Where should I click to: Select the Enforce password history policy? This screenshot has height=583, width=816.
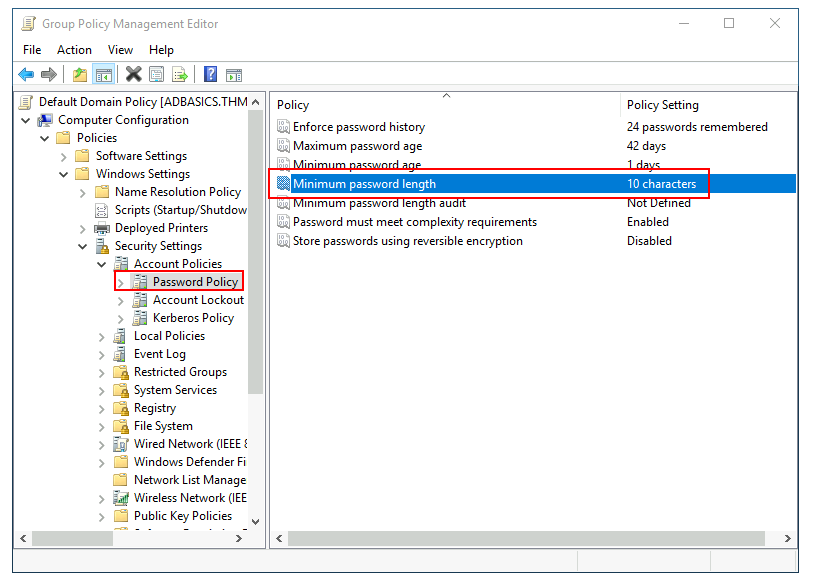358,127
